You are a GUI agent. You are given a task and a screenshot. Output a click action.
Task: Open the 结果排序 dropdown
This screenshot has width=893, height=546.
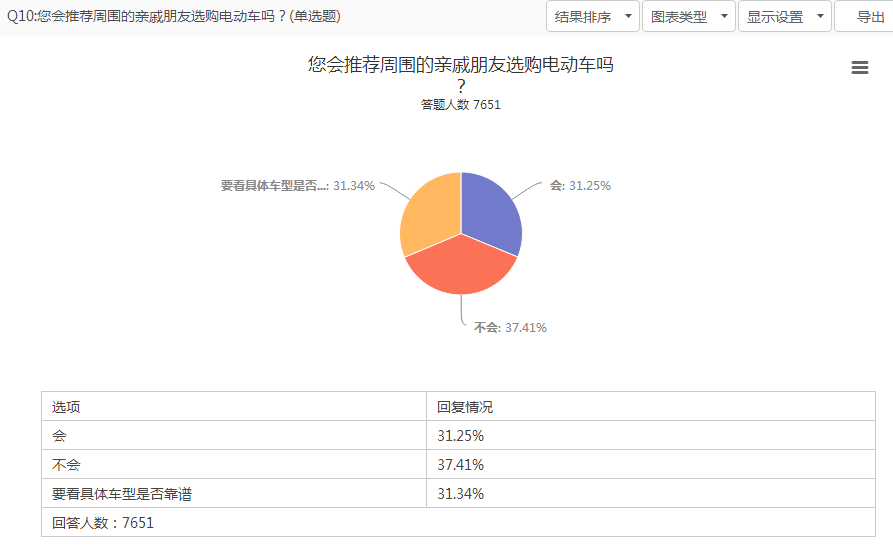593,16
